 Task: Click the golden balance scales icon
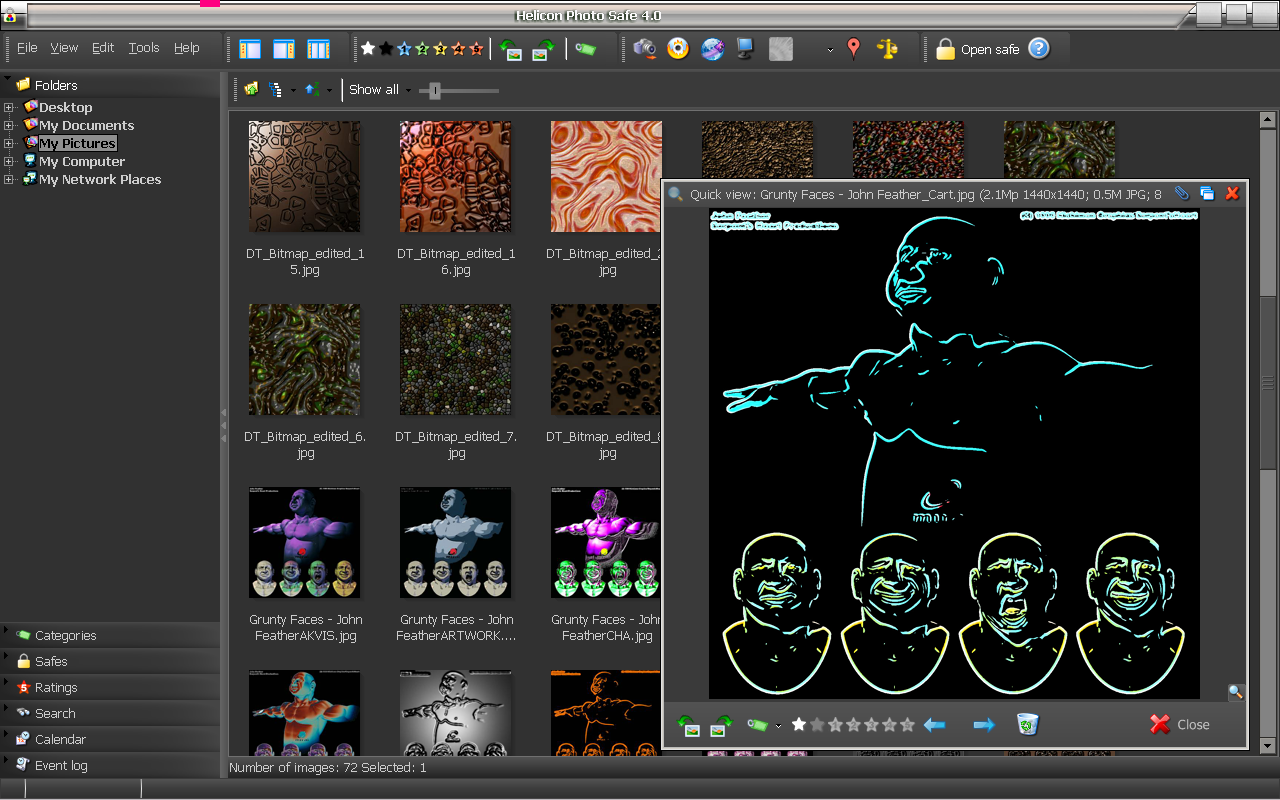pyautogui.click(x=887, y=48)
